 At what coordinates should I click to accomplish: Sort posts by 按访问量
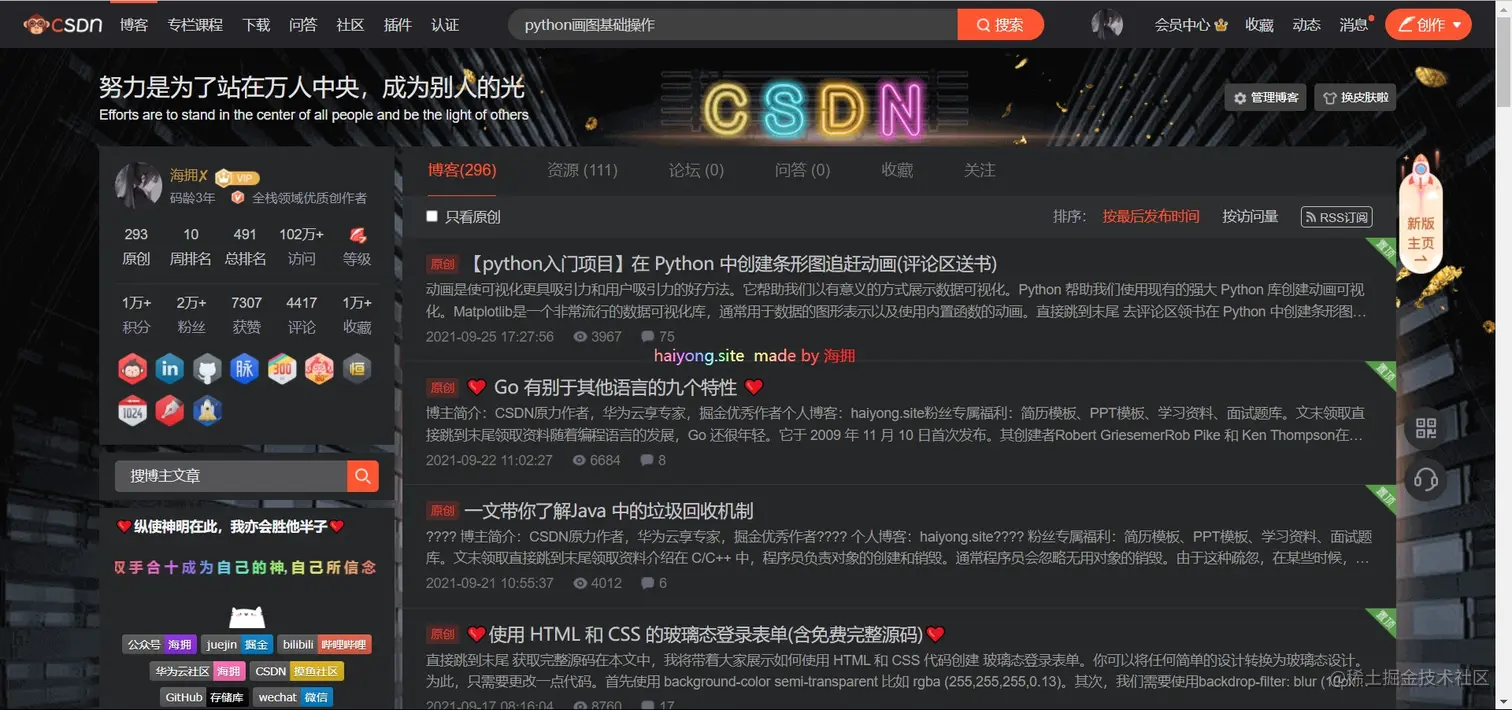pos(1249,214)
